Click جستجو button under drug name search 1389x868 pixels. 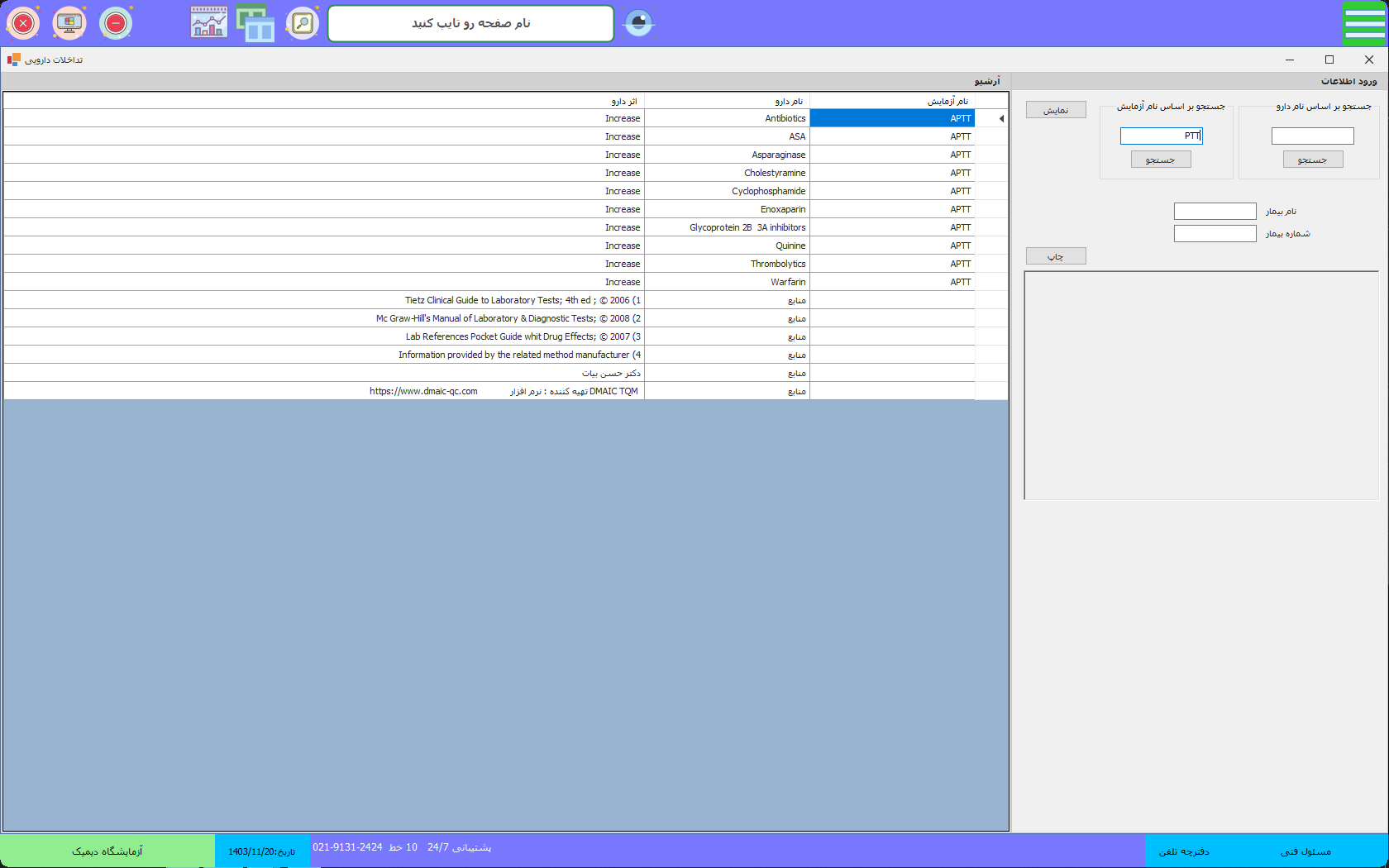(x=1313, y=160)
